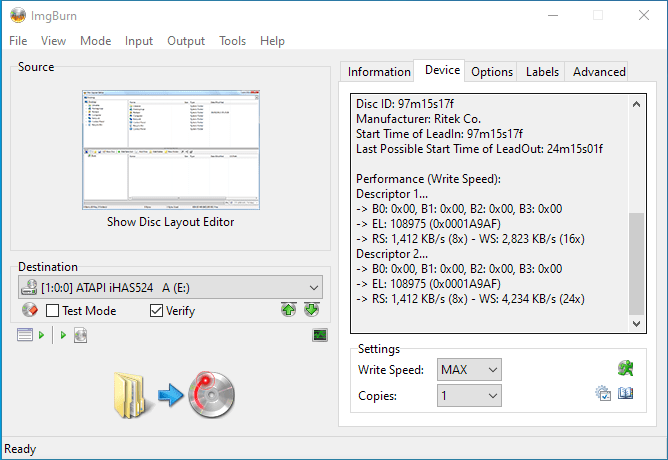The height and width of the screenshot is (460, 668).
Task: Click the green running man speed icon
Action: click(625, 368)
